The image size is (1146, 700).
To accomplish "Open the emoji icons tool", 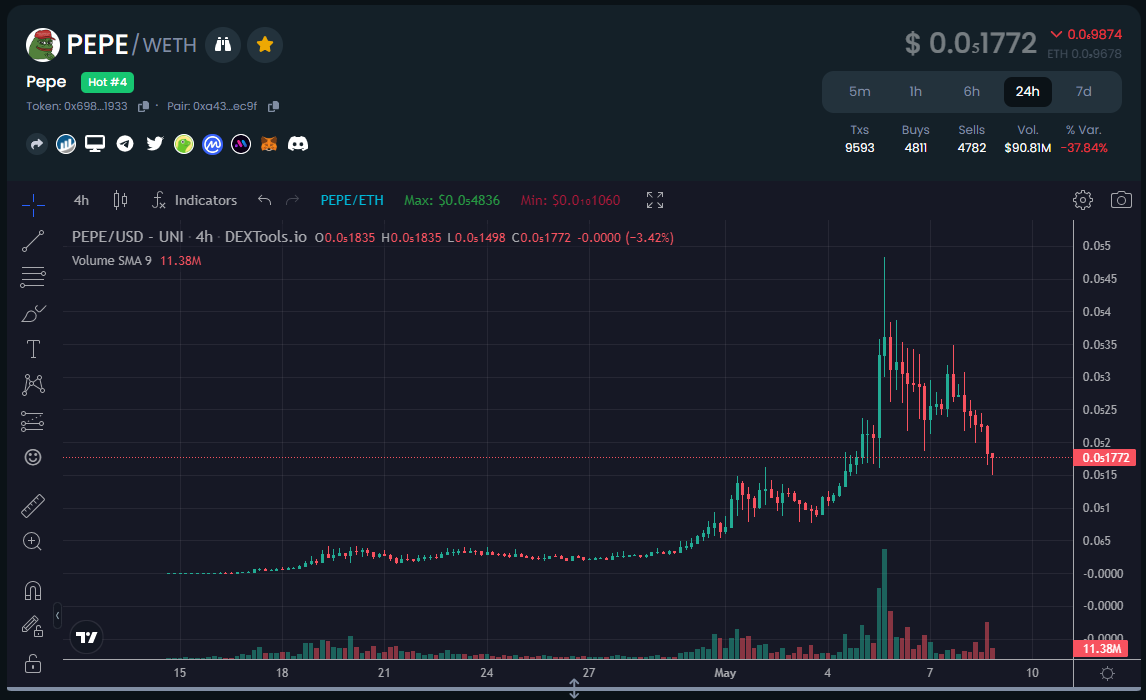I will 33,457.
